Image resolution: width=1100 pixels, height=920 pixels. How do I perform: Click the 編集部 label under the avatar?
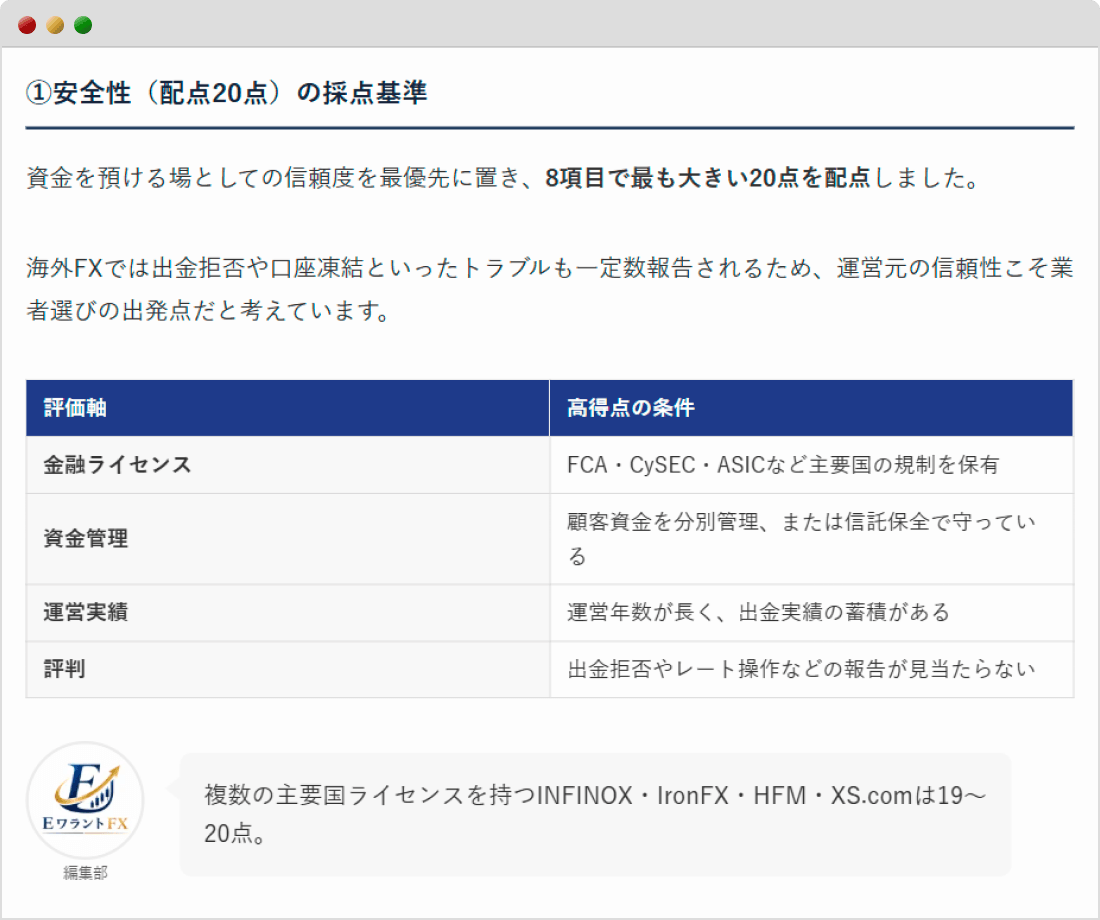point(85,872)
